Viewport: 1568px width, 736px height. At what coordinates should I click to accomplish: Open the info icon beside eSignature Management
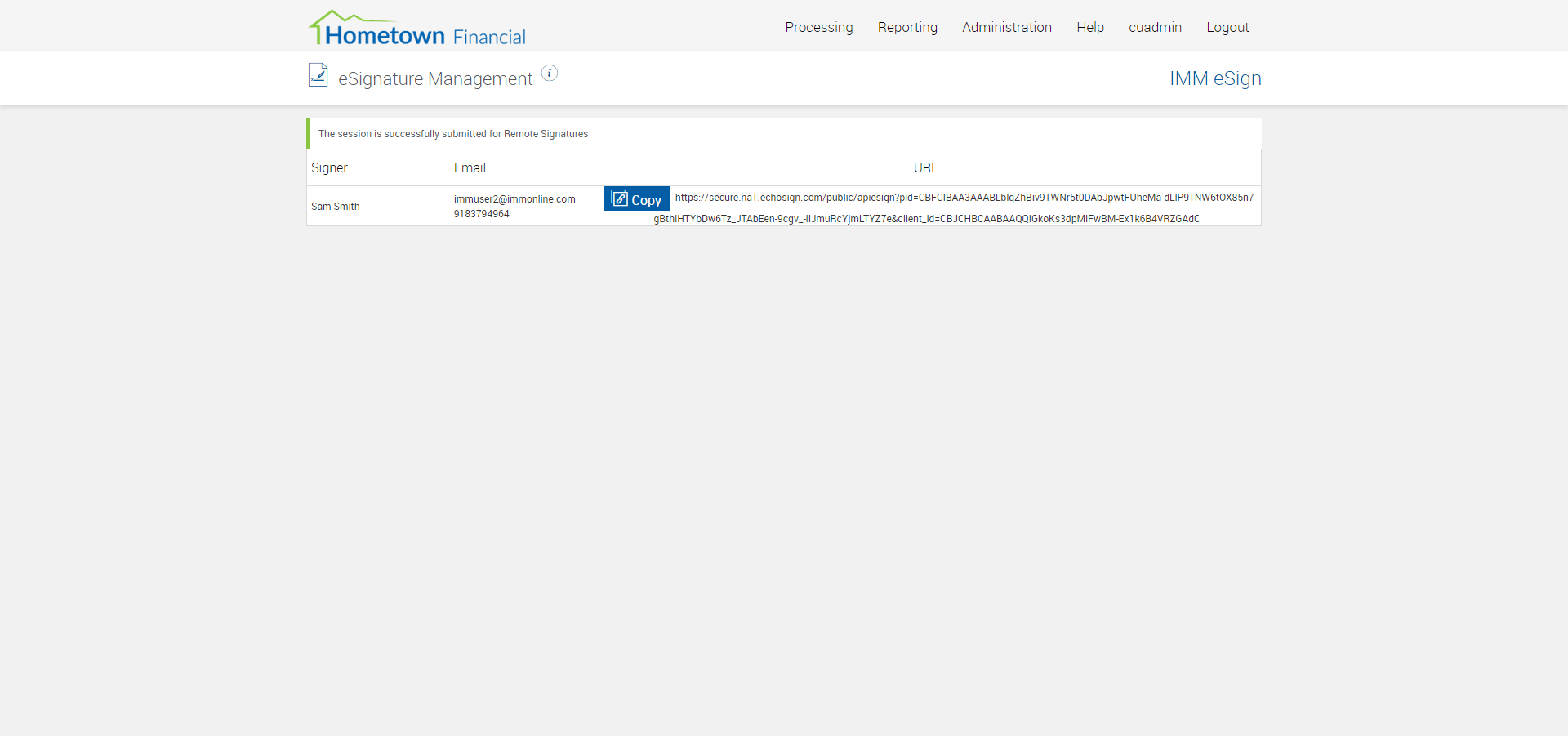[x=550, y=74]
